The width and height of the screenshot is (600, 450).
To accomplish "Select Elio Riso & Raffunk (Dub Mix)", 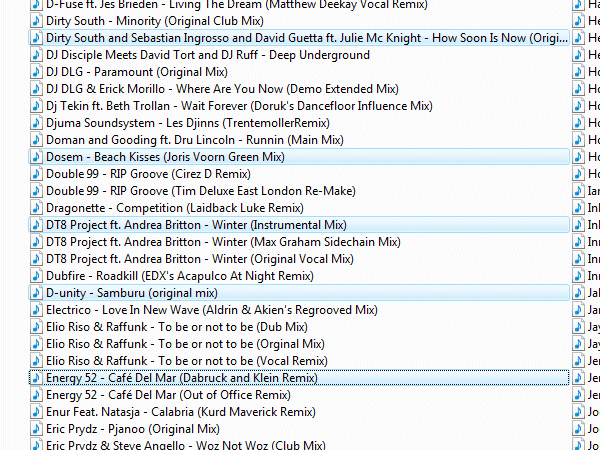I will pos(177,327).
